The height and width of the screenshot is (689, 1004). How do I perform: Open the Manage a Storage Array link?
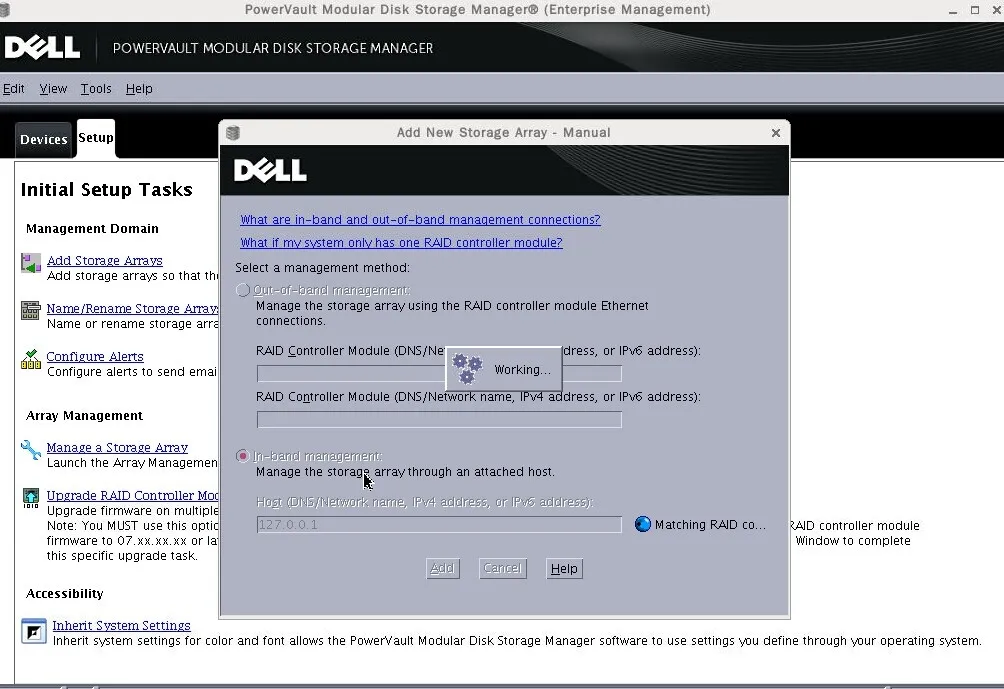click(x=117, y=448)
